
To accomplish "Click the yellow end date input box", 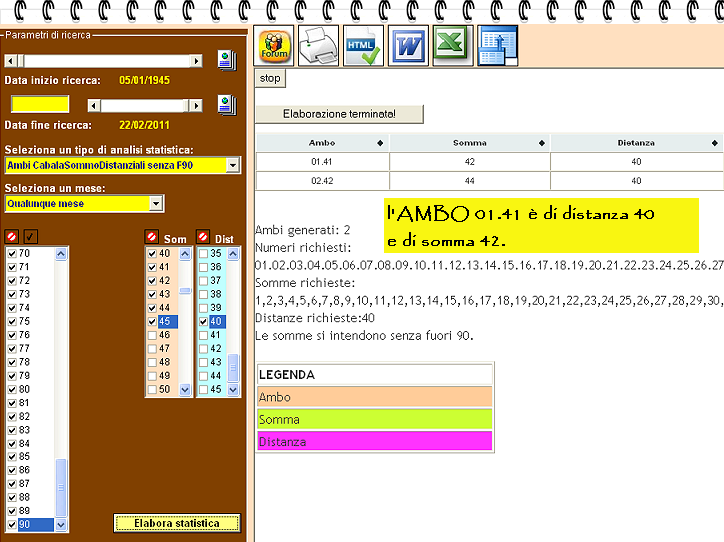I will point(40,104).
